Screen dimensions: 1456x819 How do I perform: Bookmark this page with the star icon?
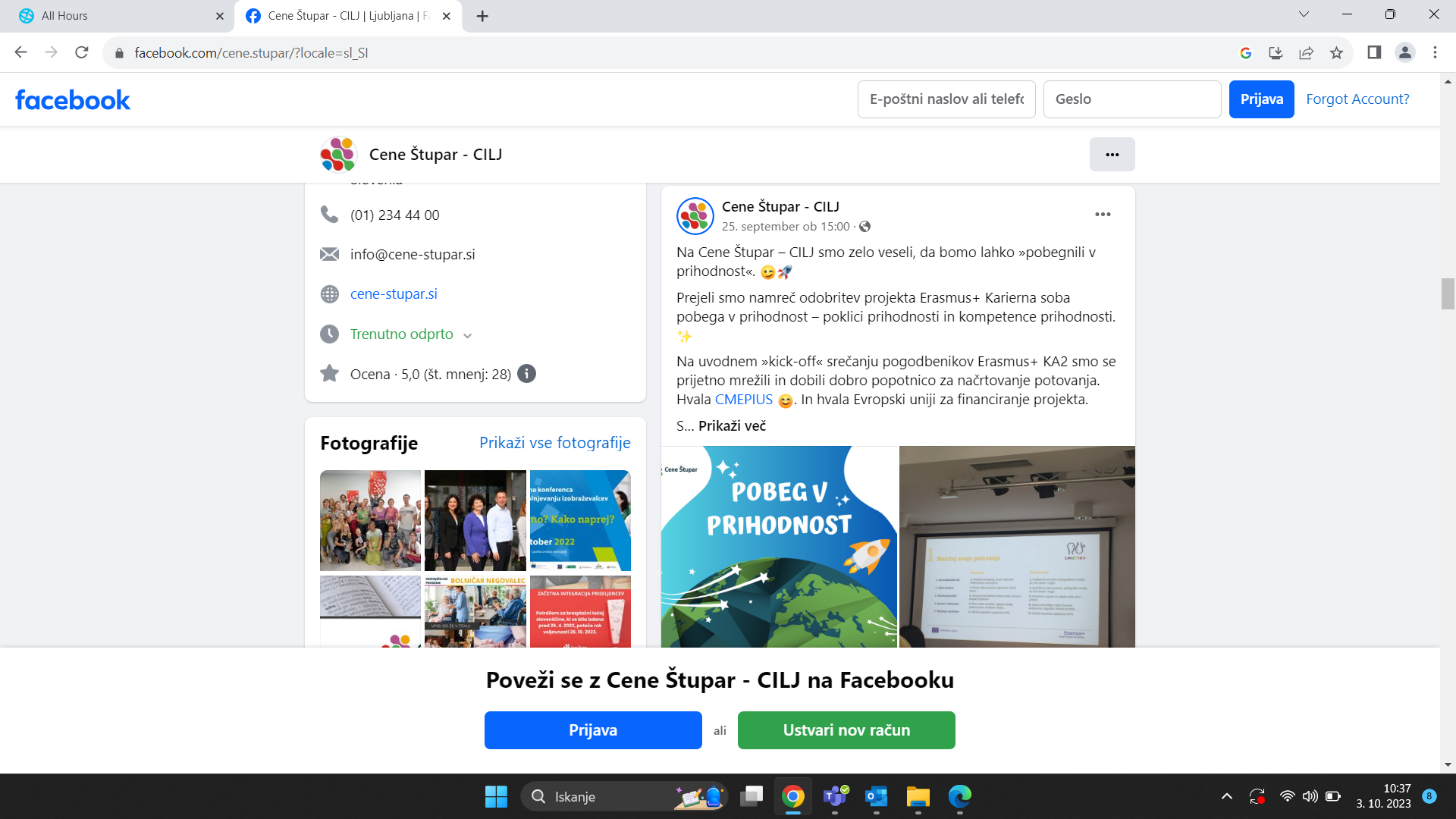(1336, 53)
